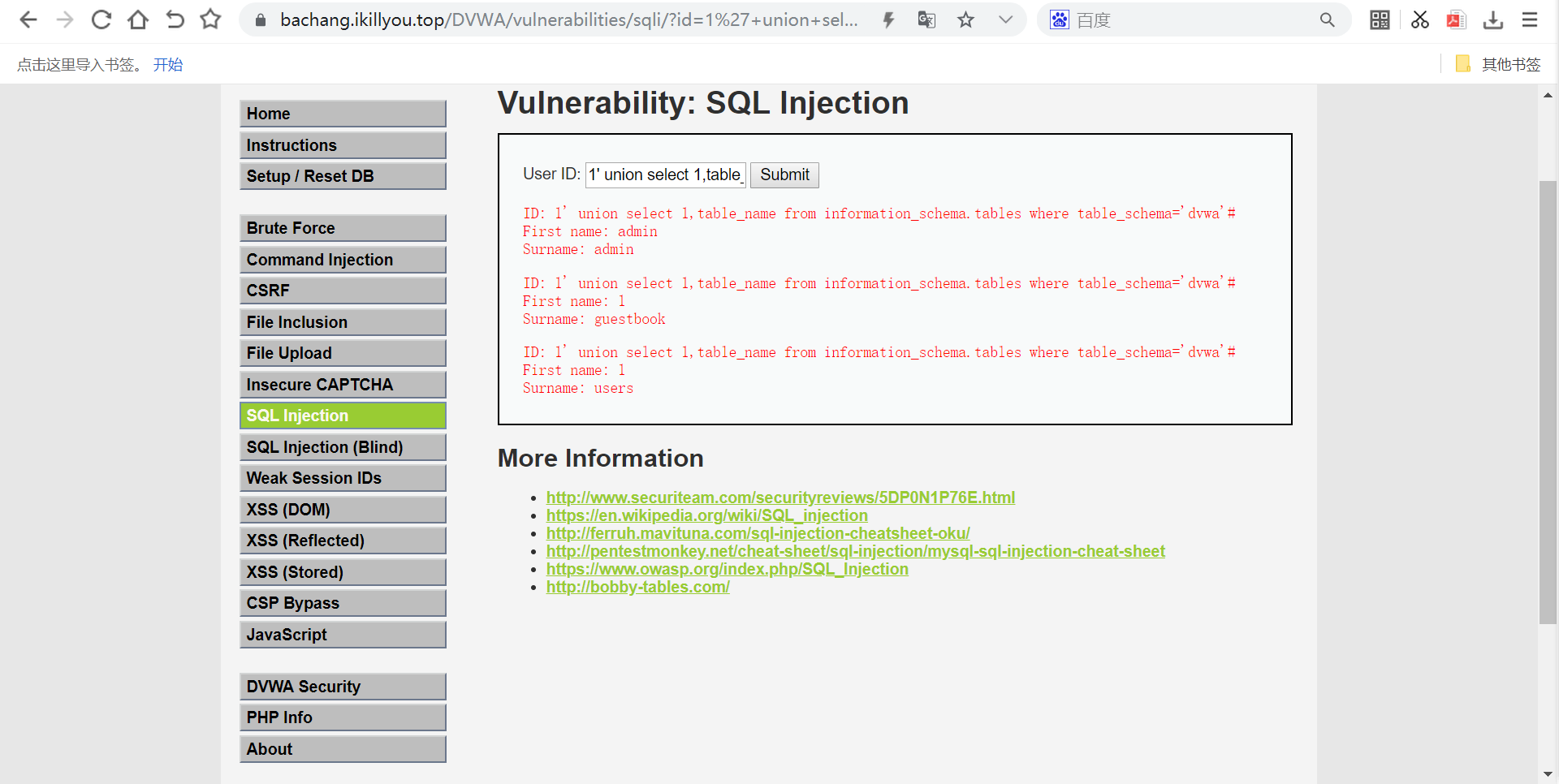The image size is (1559, 784).
Task: Reload the page with refresh icon
Action: 101,19
